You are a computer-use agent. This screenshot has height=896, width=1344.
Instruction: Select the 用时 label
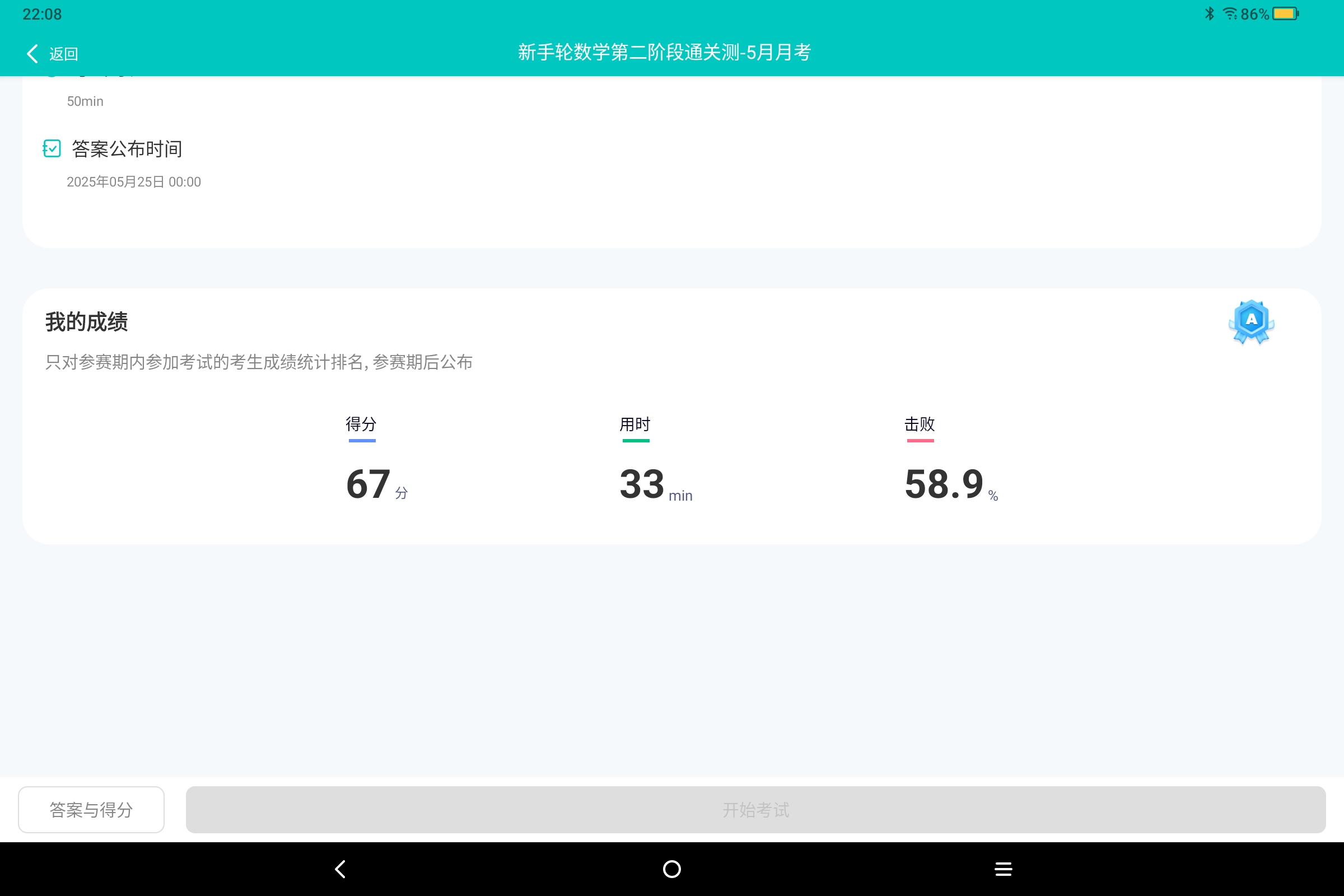click(635, 424)
